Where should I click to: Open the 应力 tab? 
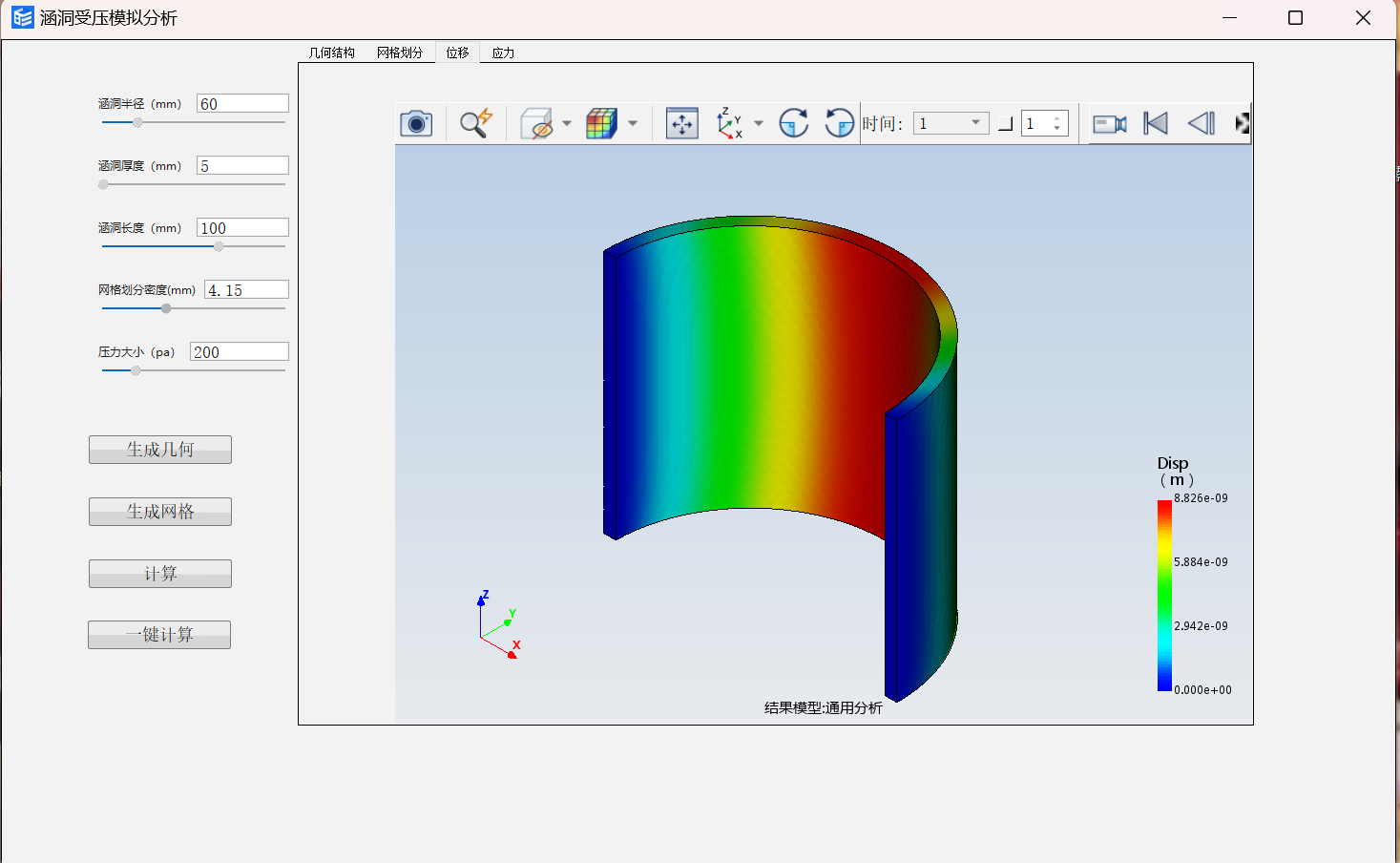(503, 53)
